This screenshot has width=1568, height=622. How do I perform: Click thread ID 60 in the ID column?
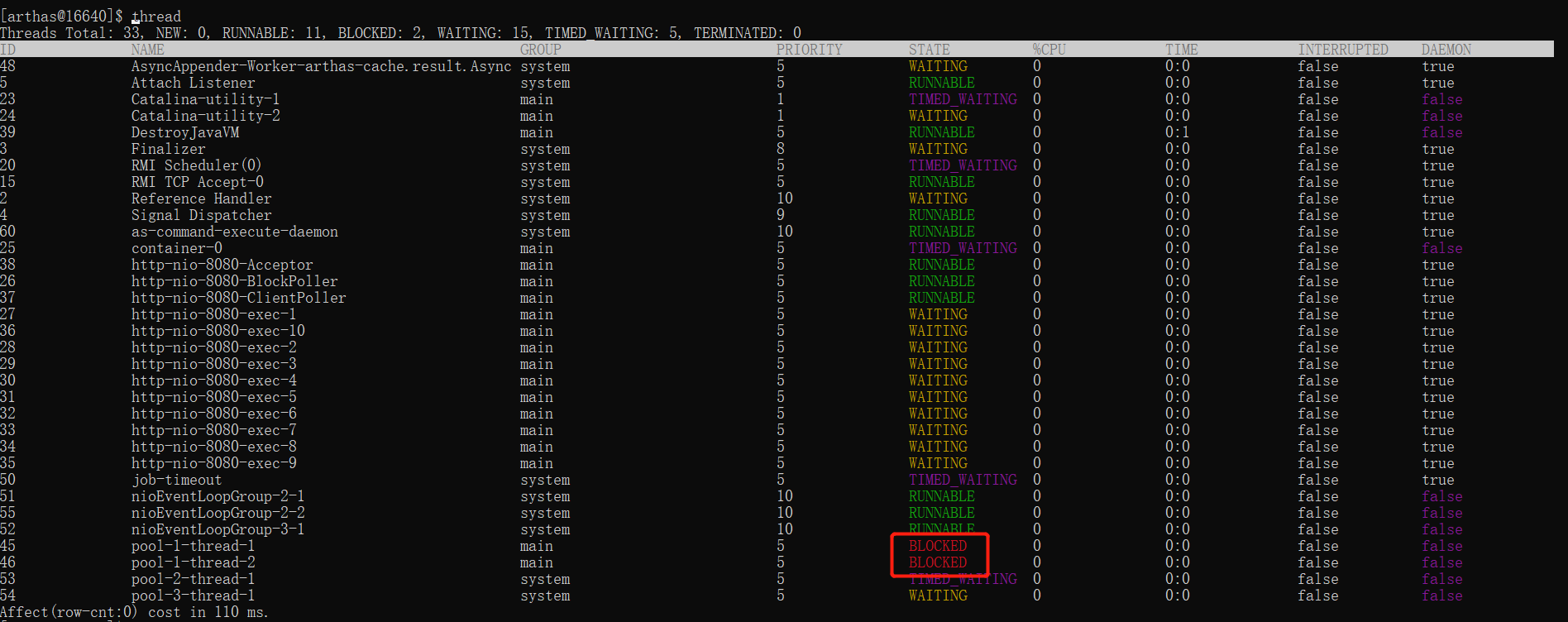click(7, 232)
